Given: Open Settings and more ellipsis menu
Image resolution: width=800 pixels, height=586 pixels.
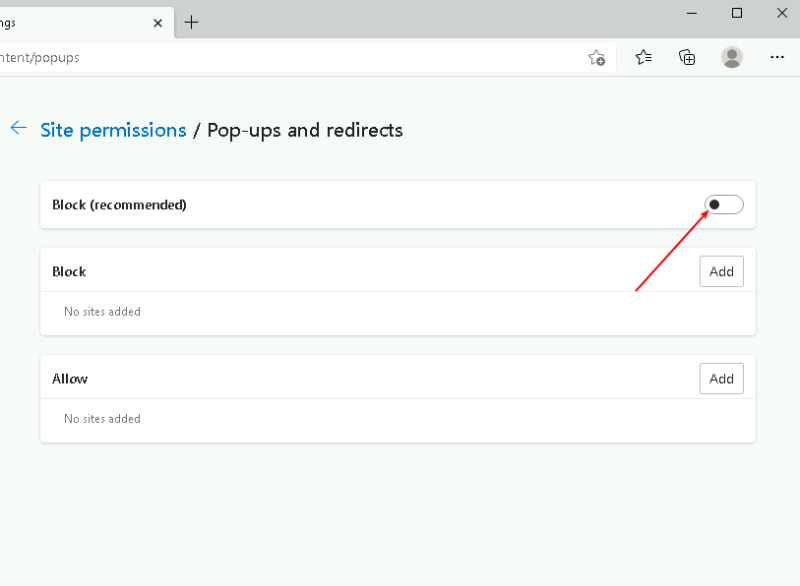Looking at the screenshot, I should pyautogui.click(x=777, y=57).
